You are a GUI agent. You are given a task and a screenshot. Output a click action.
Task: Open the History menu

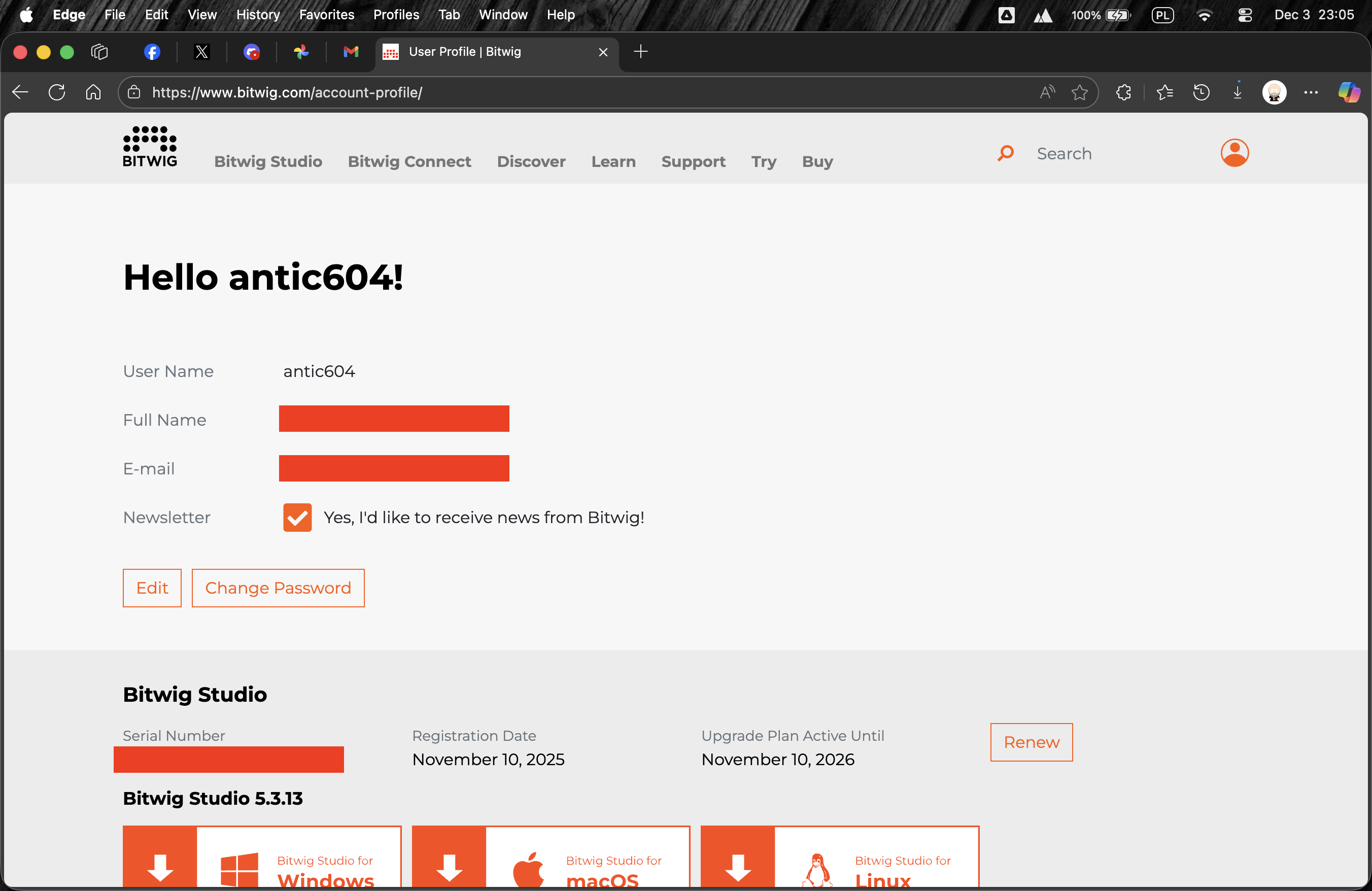pos(258,14)
